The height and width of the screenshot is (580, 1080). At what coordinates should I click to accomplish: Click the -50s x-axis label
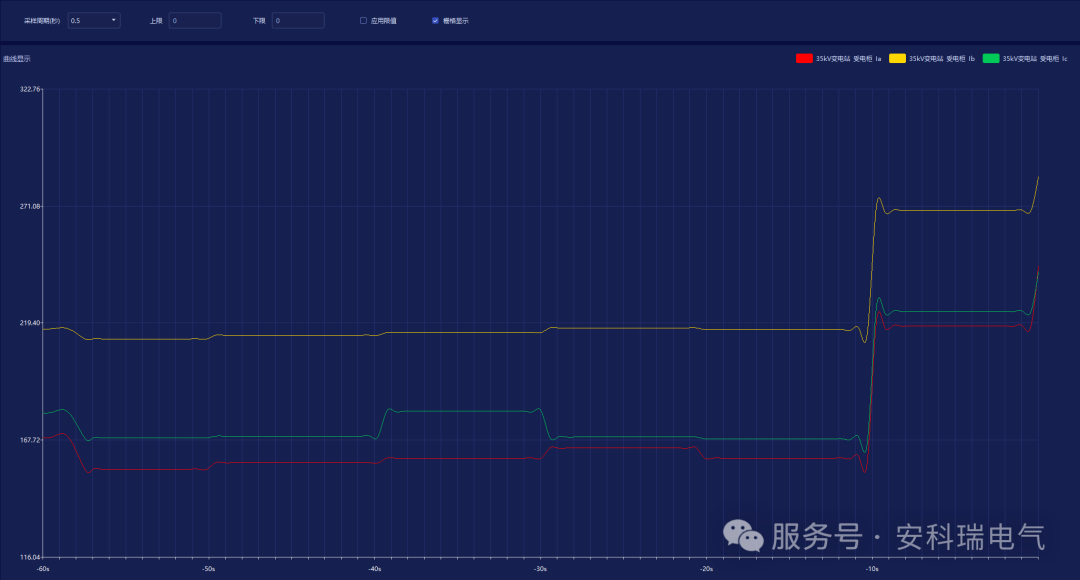(209, 569)
